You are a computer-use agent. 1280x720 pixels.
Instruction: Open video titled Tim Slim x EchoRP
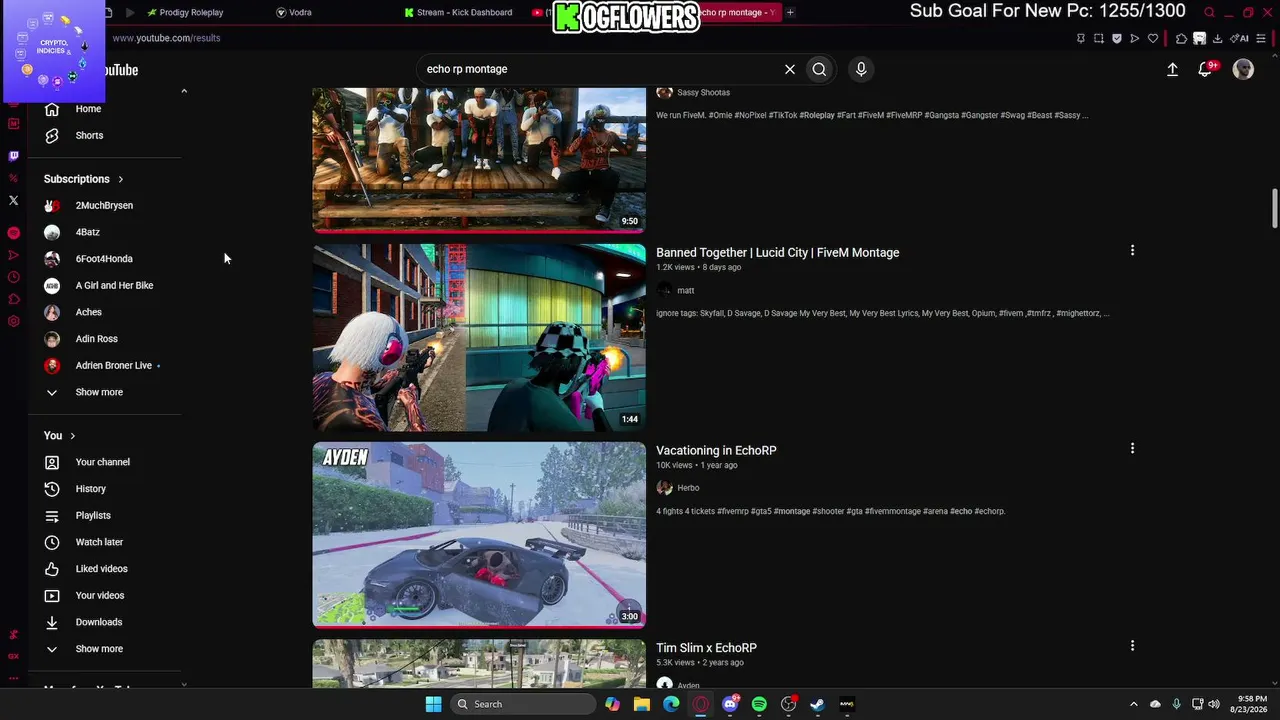706,648
